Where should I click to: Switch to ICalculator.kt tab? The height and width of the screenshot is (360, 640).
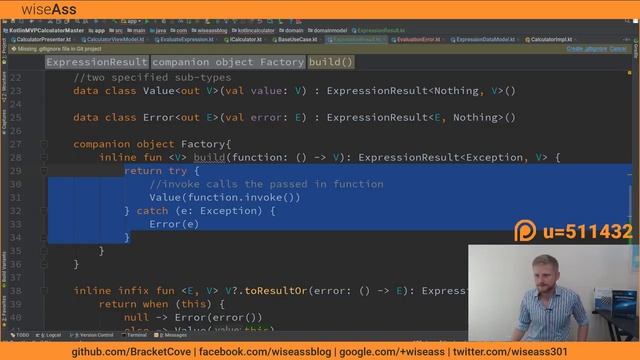[x=243, y=40]
